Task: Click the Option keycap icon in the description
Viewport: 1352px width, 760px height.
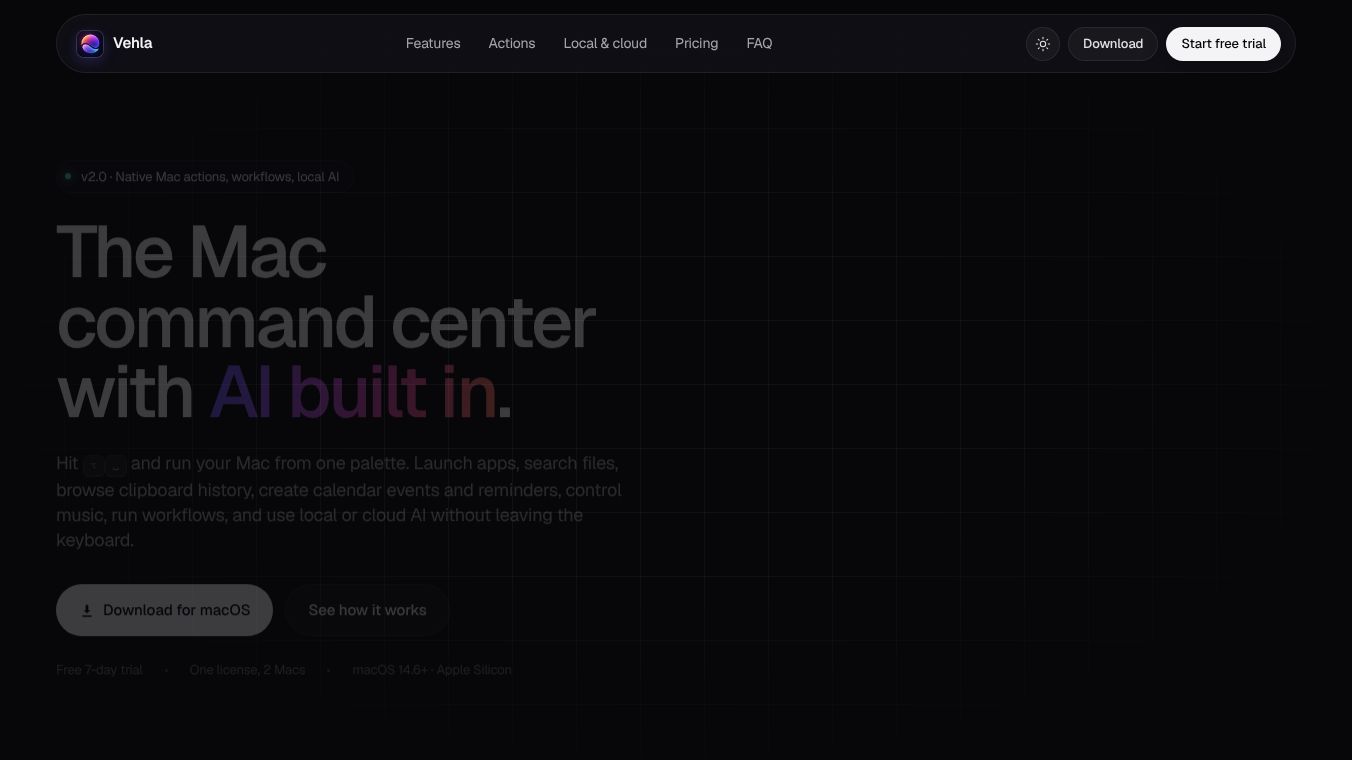Action: 94,465
